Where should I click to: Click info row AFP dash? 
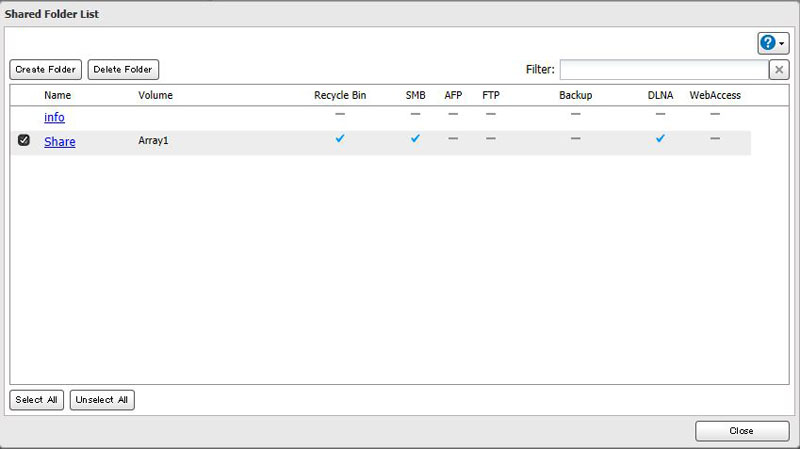click(x=453, y=114)
